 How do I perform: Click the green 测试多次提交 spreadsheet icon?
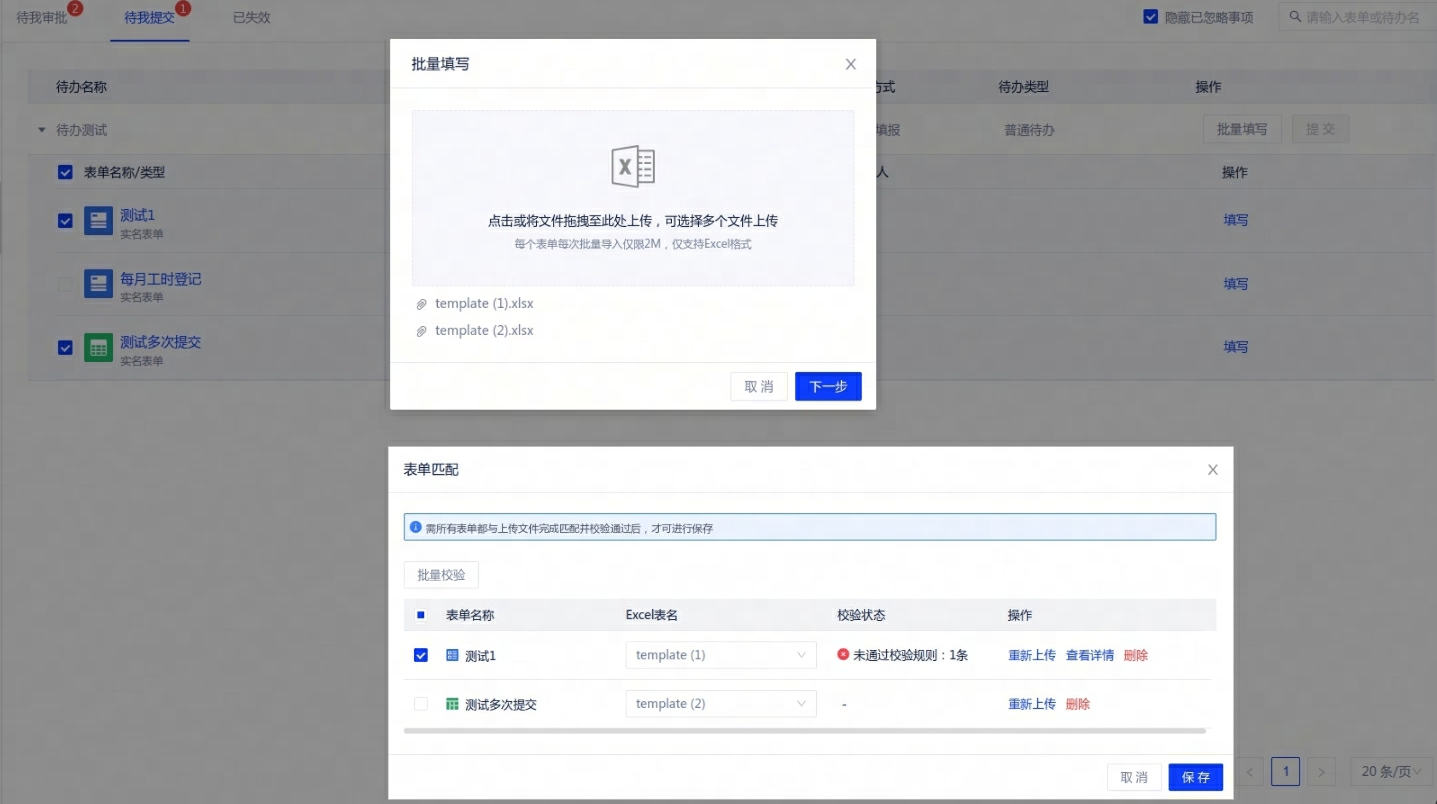[98, 347]
